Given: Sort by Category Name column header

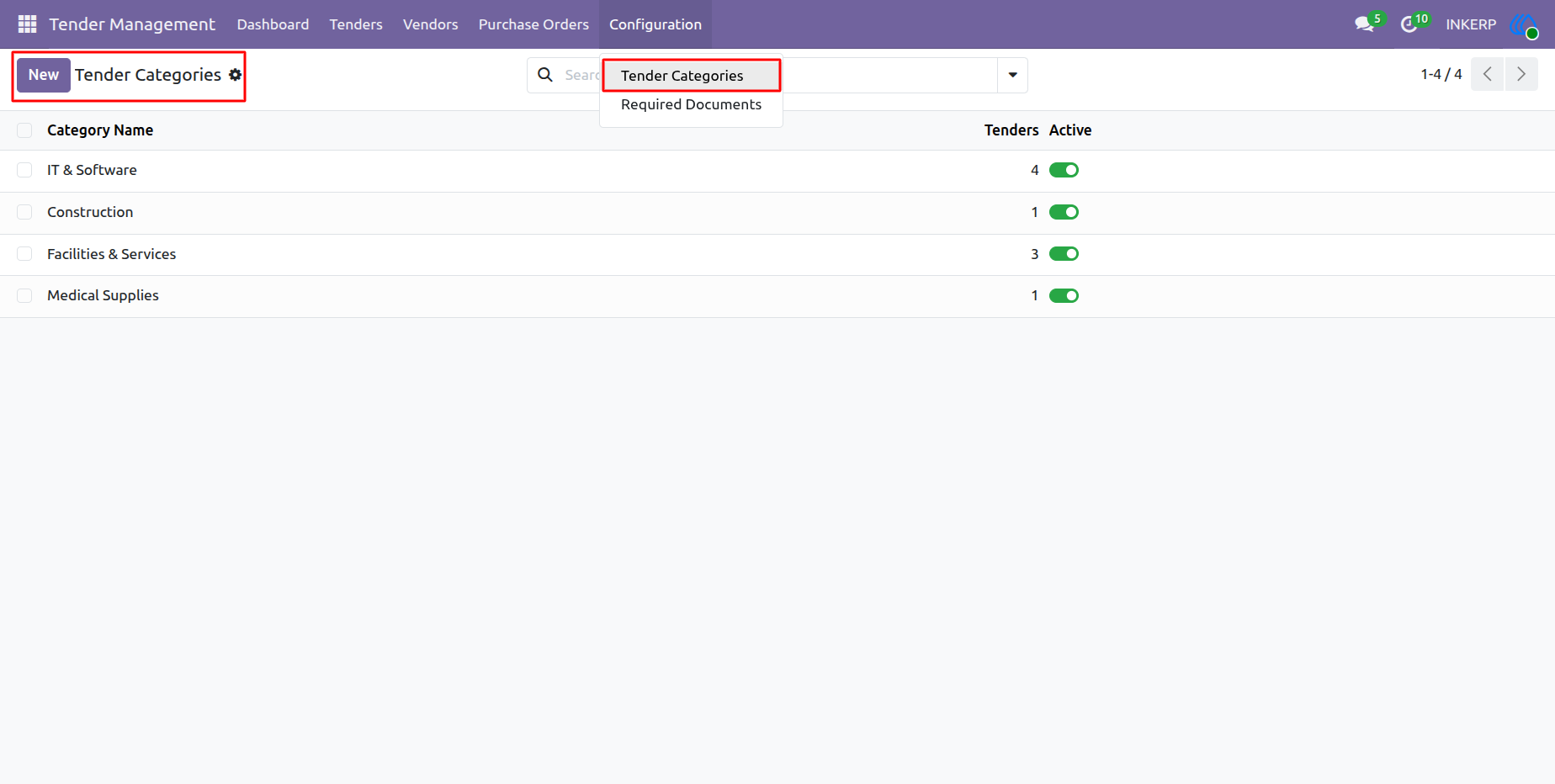Looking at the screenshot, I should tap(100, 130).
